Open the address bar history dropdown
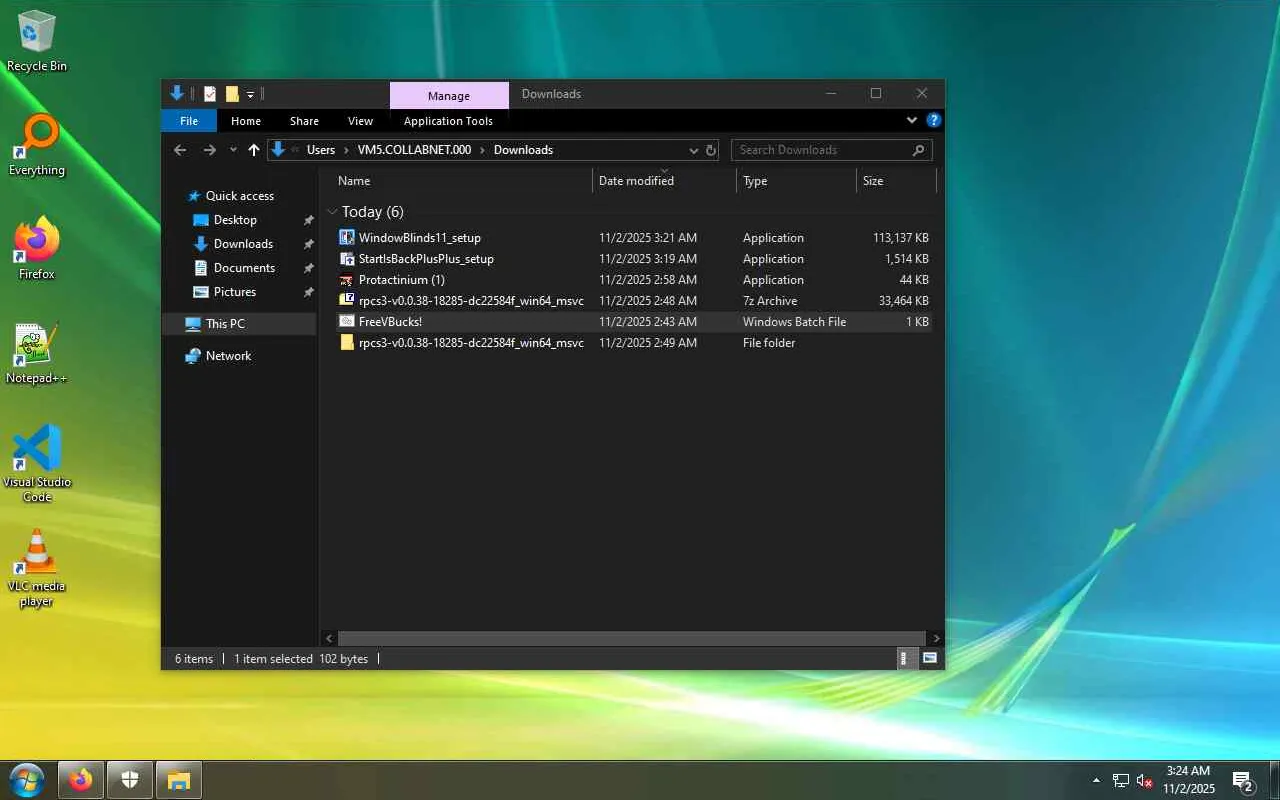This screenshot has height=800, width=1280. (x=694, y=150)
